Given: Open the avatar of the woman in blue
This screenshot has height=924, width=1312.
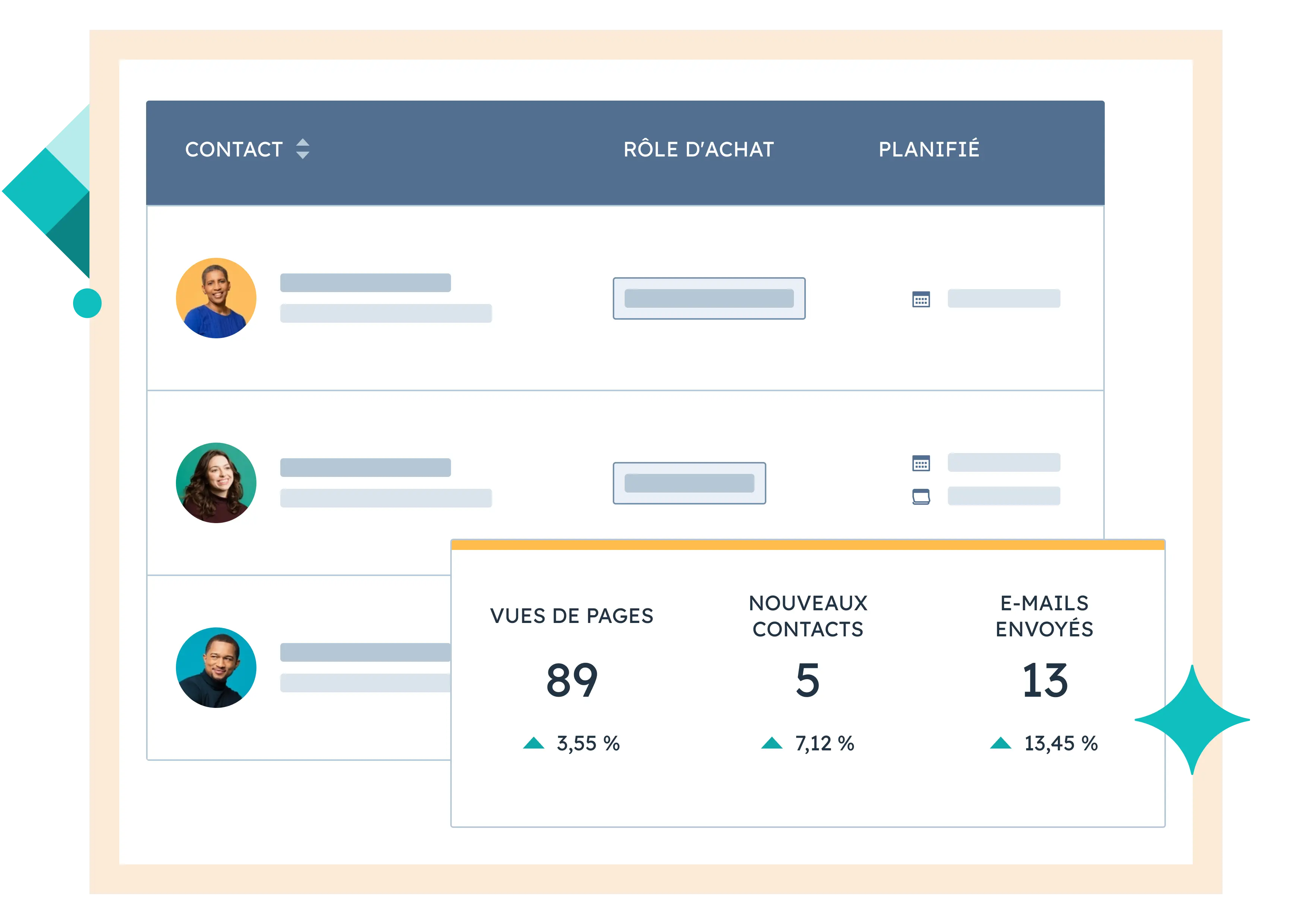Looking at the screenshot, I should click(x=216, y=298).
